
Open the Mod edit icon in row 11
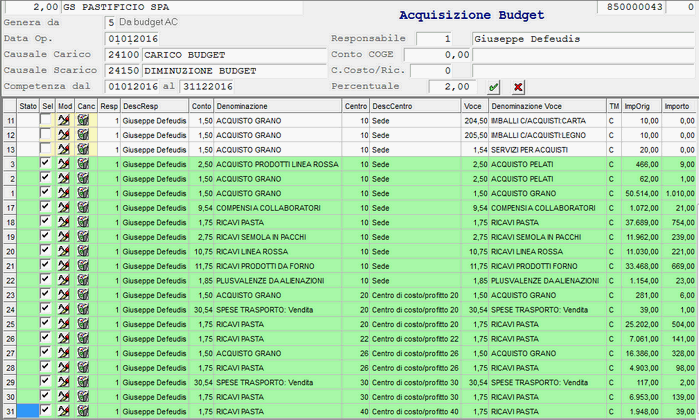point(64,120)
